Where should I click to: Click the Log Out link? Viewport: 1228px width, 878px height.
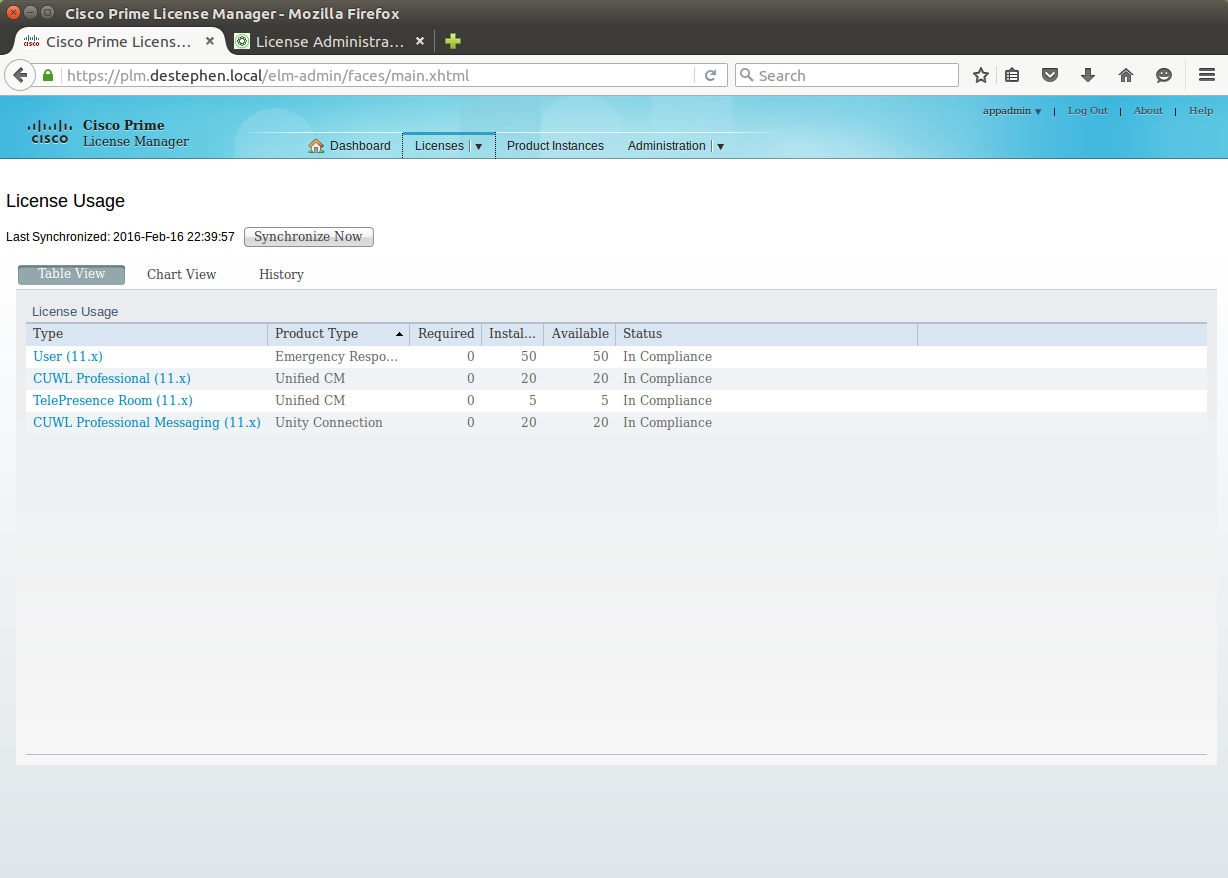pyautogui.click(x=1087, y=111)
